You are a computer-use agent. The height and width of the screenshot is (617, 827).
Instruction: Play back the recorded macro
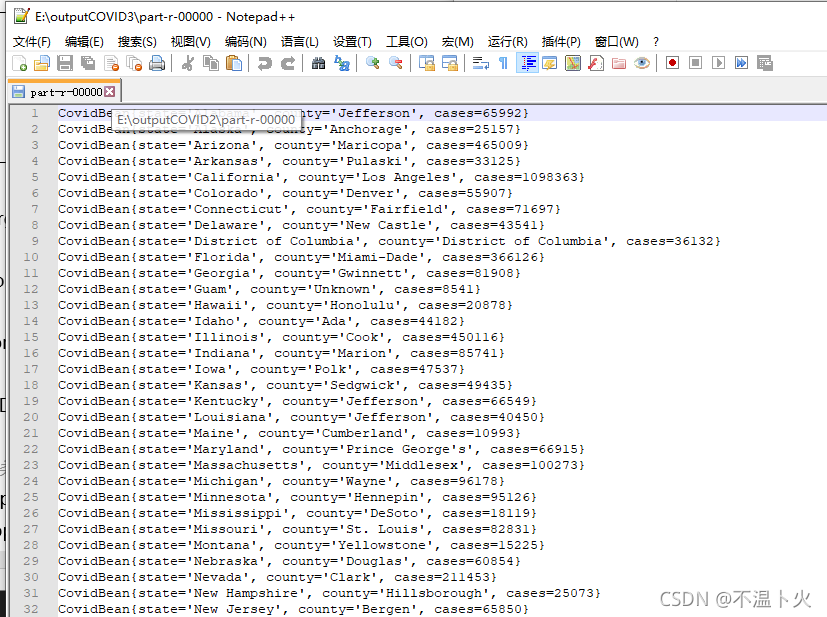(718, 63)
